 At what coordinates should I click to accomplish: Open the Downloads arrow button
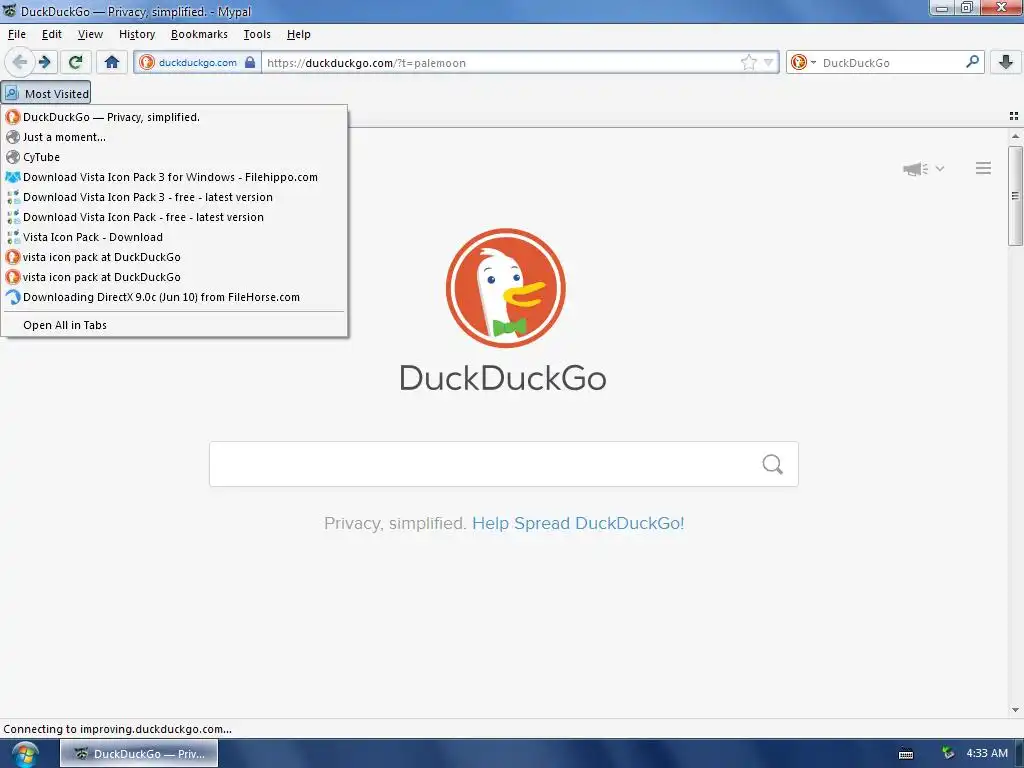1006,62
